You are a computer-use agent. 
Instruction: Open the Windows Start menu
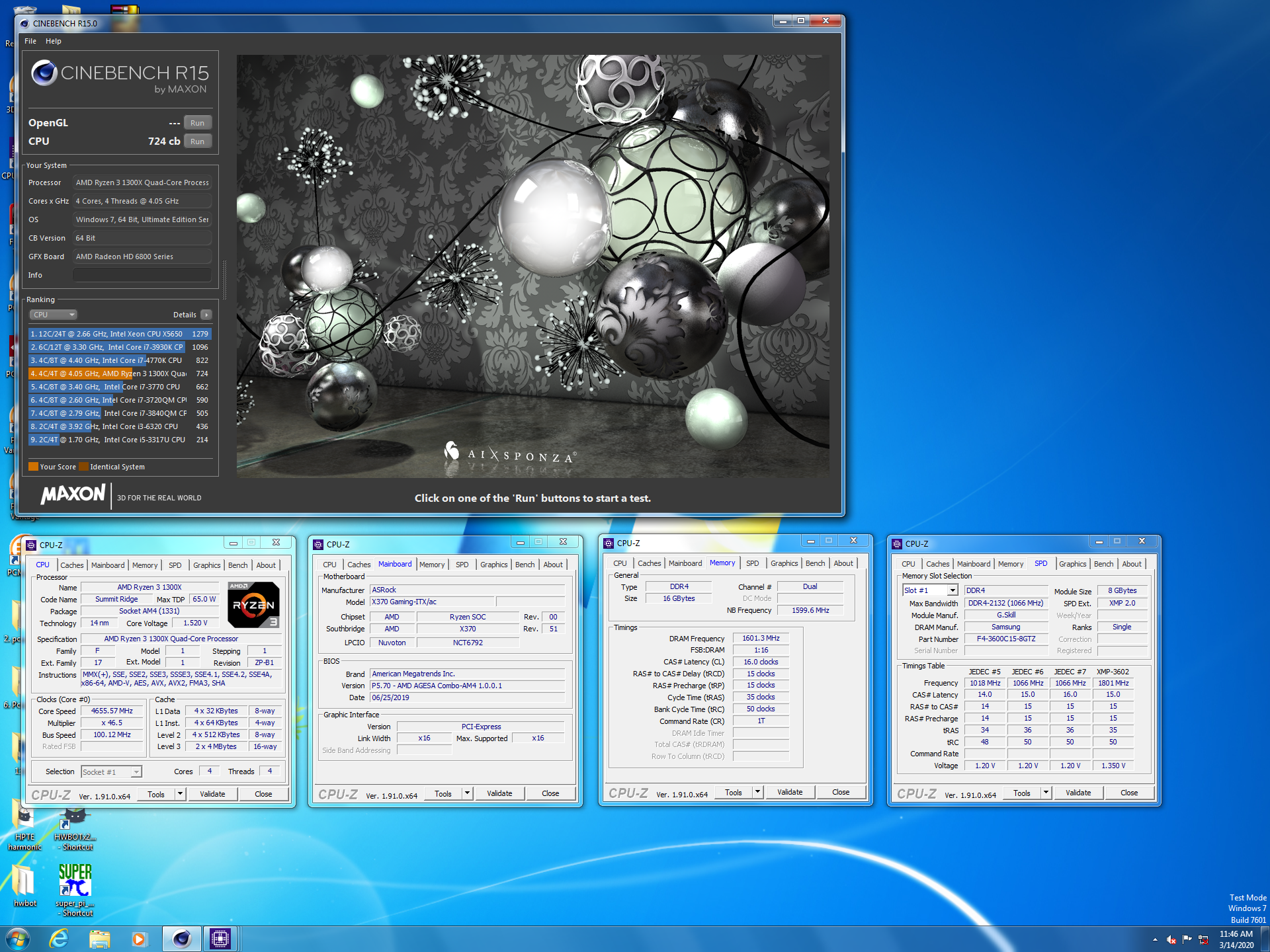coord(18,939)
